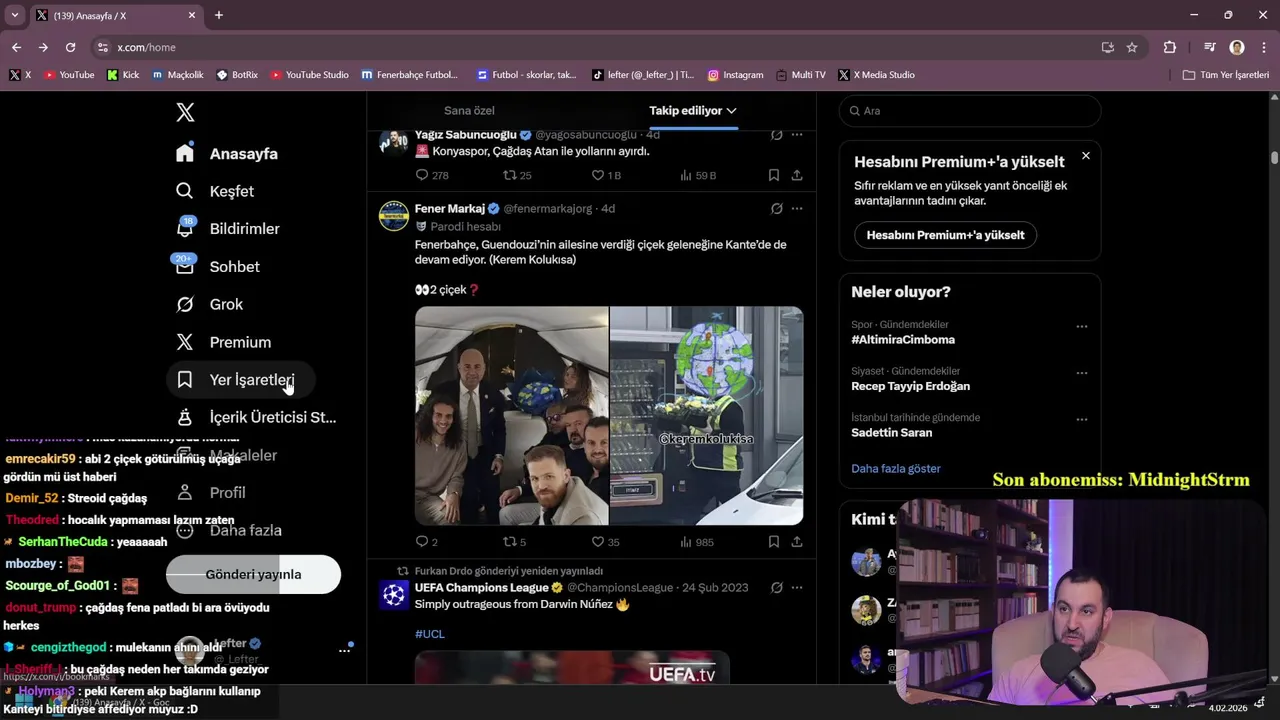Go back in browser
1280x720 pixels.
pos(16,47)
